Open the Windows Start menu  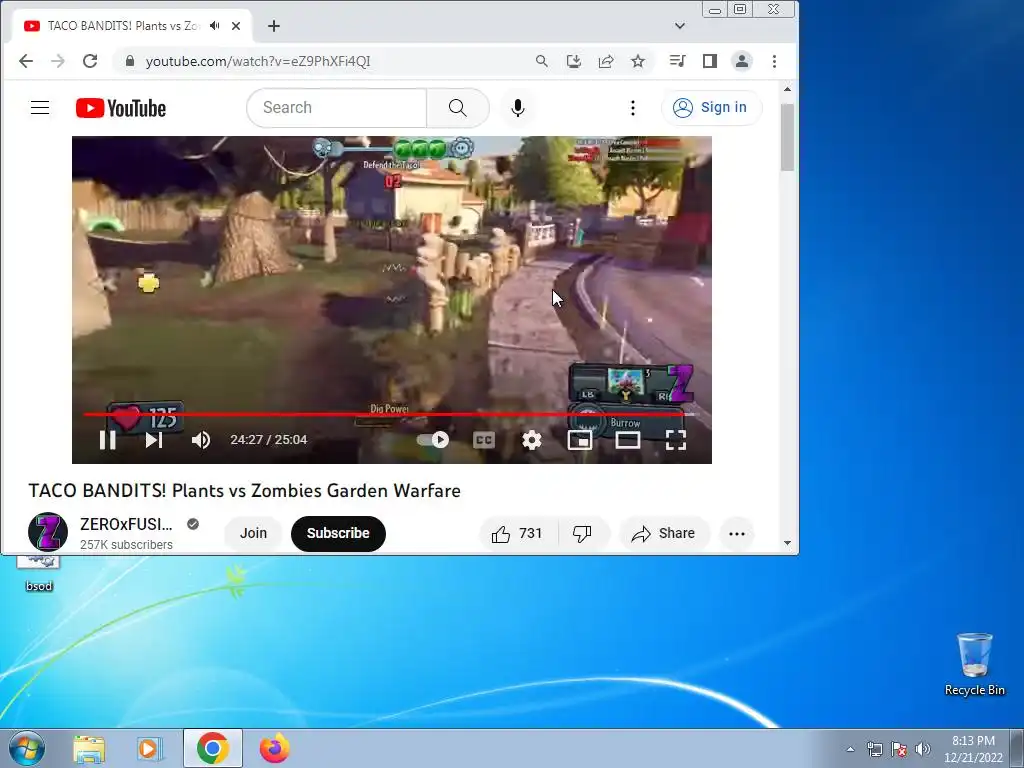[27, 748]
